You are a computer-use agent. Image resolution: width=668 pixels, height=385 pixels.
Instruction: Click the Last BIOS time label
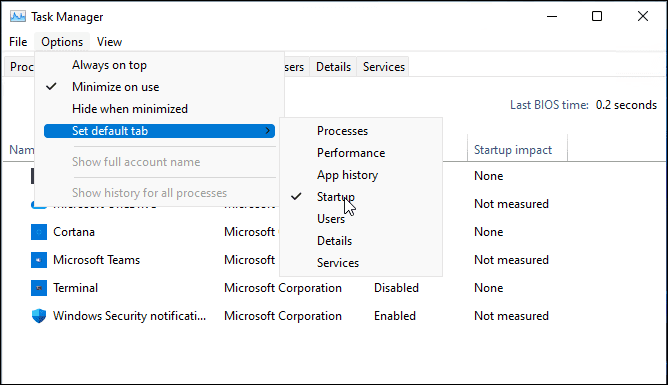click(549, 105)
